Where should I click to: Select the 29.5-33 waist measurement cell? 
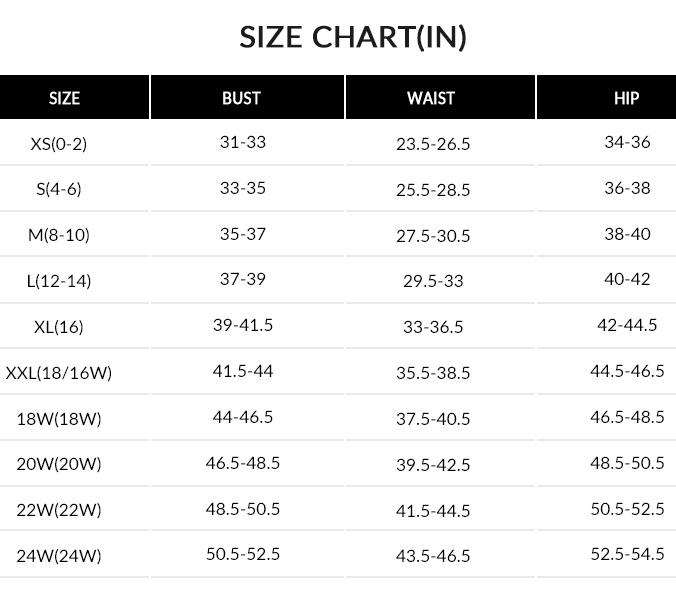coord(433,281)
